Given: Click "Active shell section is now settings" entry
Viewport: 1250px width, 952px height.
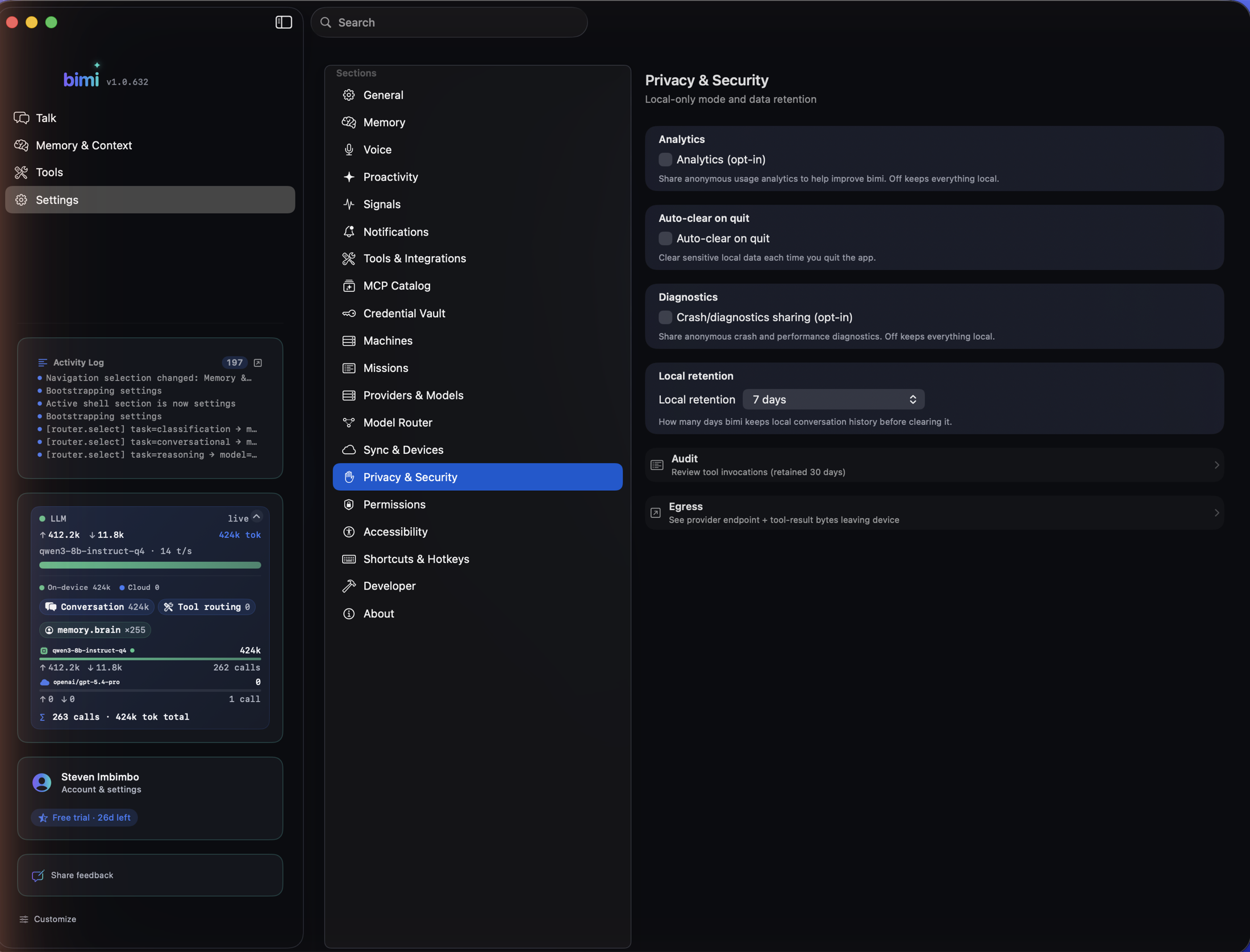Looking at the screenshot, I should click(x=140, y=404).
